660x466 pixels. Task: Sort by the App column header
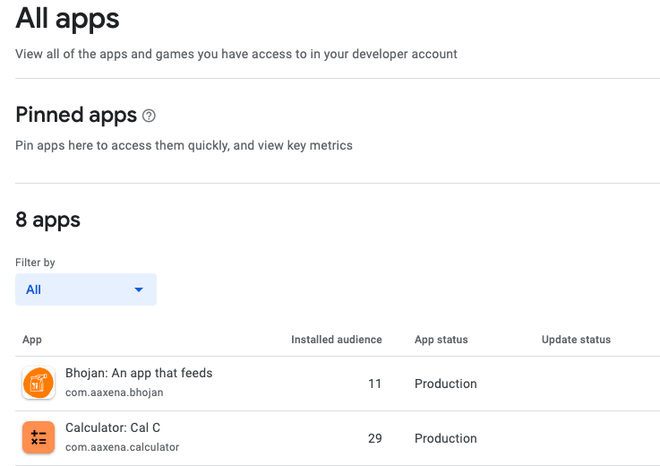(x=32, y=340)
